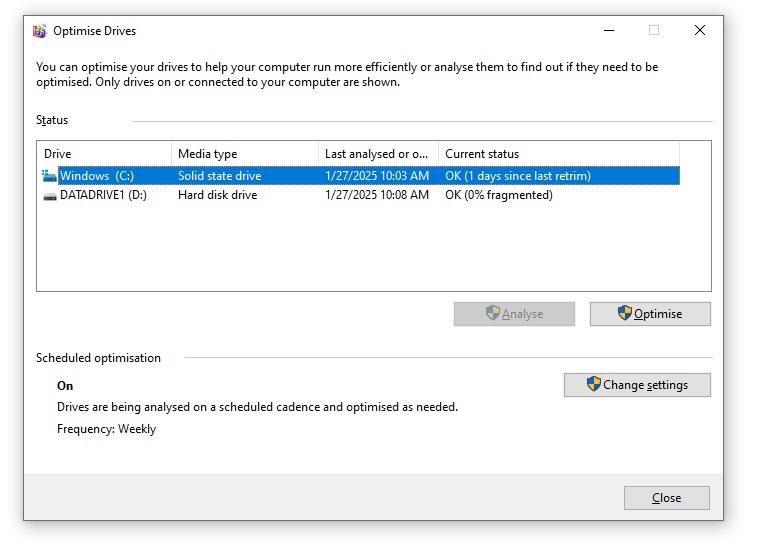The height and width of the screenshot is (542, 774).
Task: Click the greyed-out Analyse button
Action: 514,314
